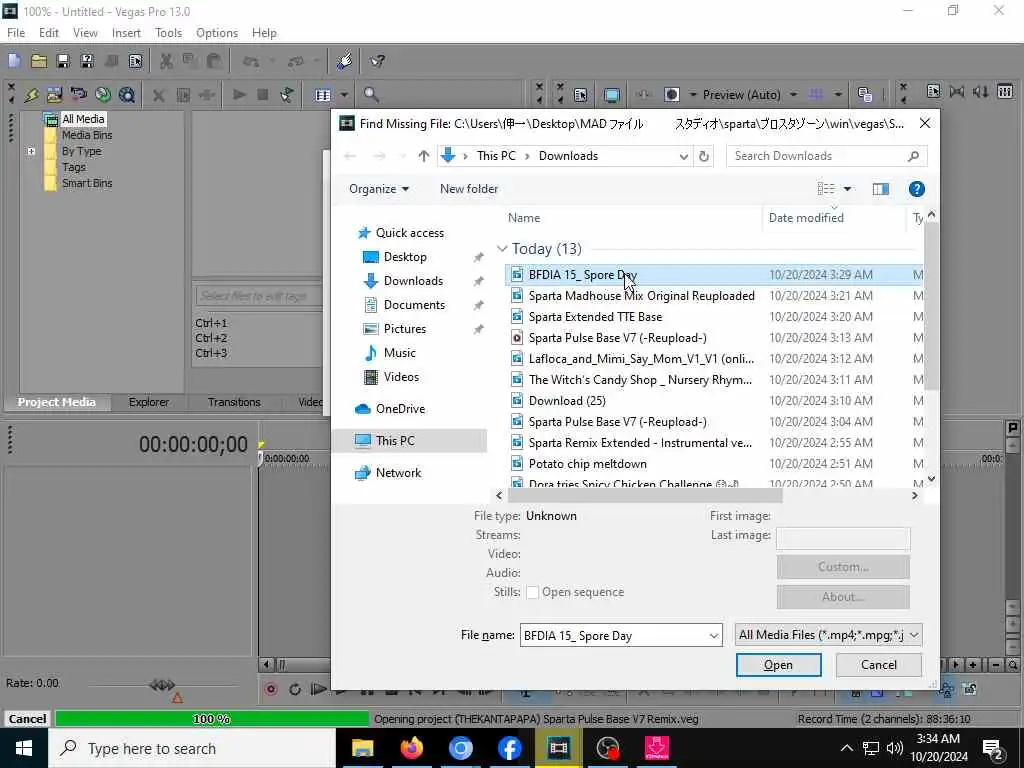Select Media Bins in the tree

click(87, 135)
